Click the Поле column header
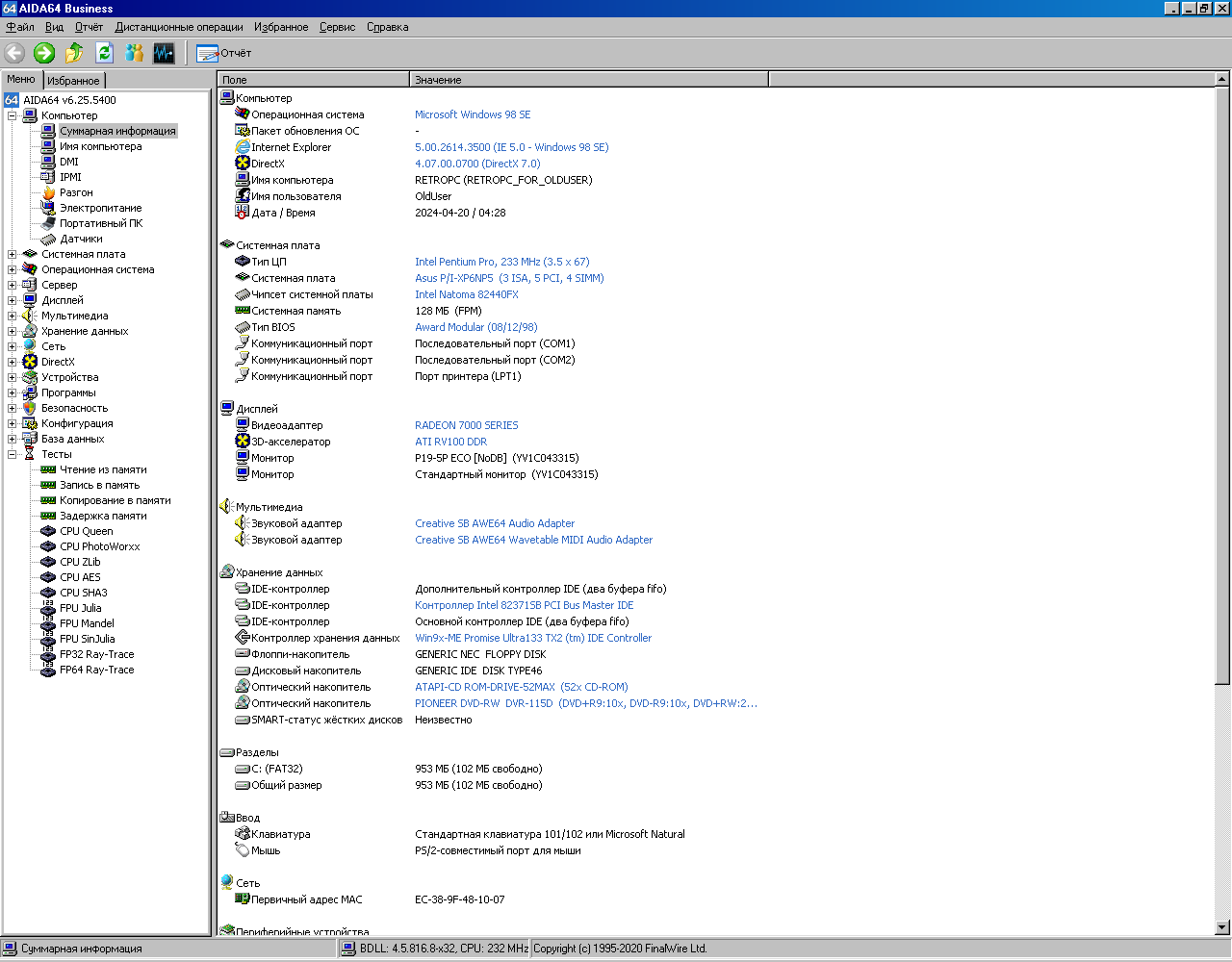Image resolution: width=1232 pixels, height=962 pixels. (x=314, y=80)
